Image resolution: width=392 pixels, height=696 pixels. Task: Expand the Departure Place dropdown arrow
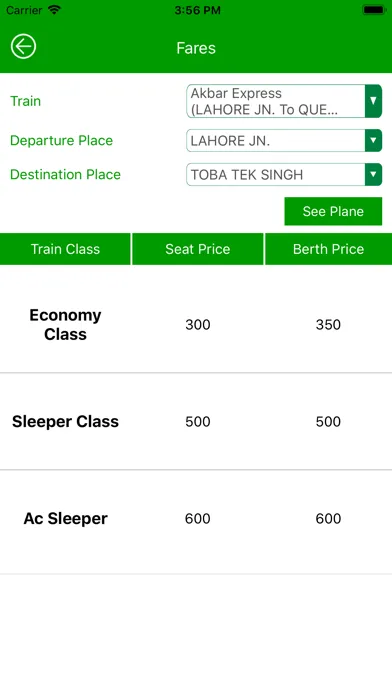pyautogui.click(x=373, y=141)
